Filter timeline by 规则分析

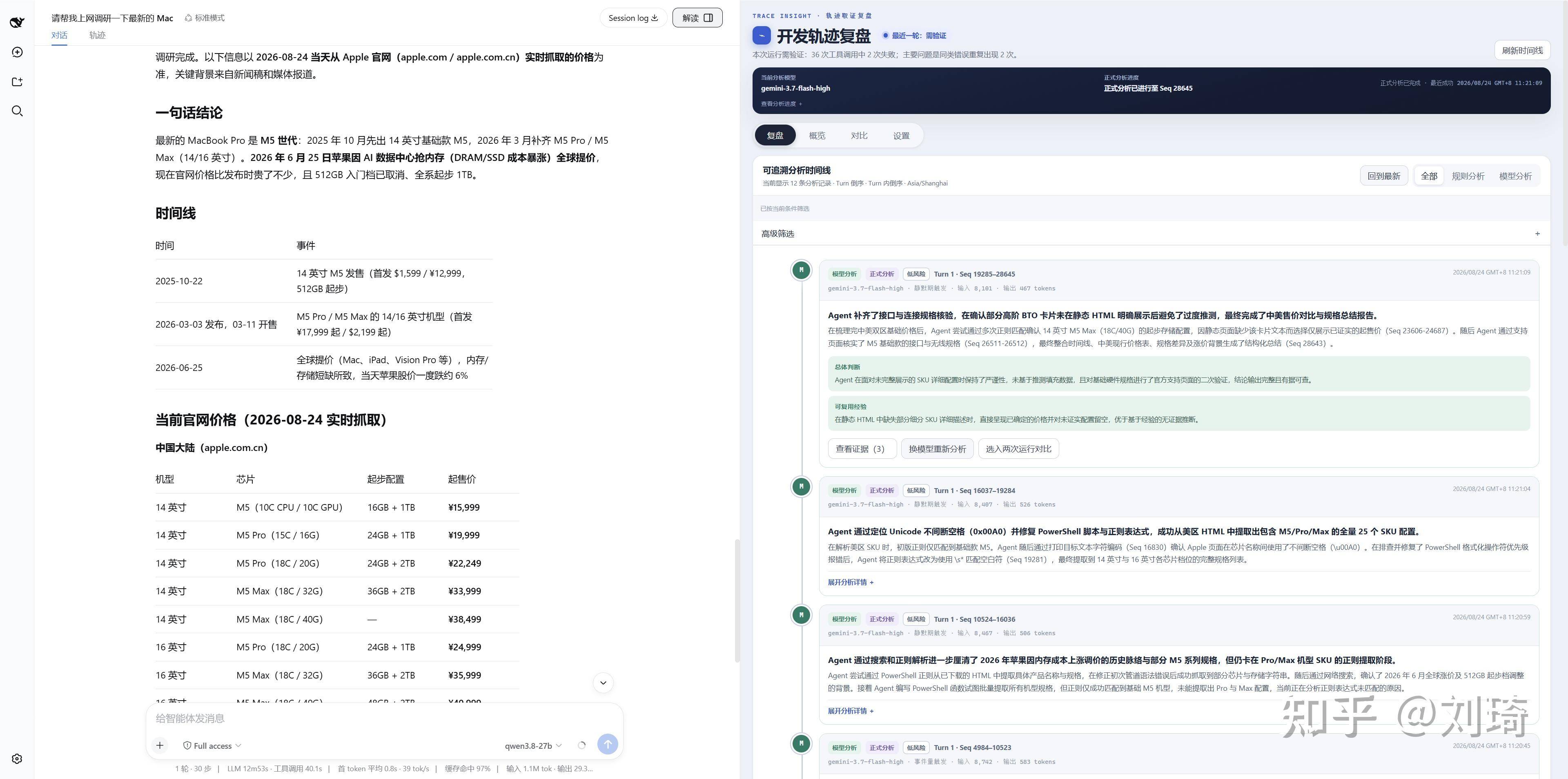[1468, 176]
